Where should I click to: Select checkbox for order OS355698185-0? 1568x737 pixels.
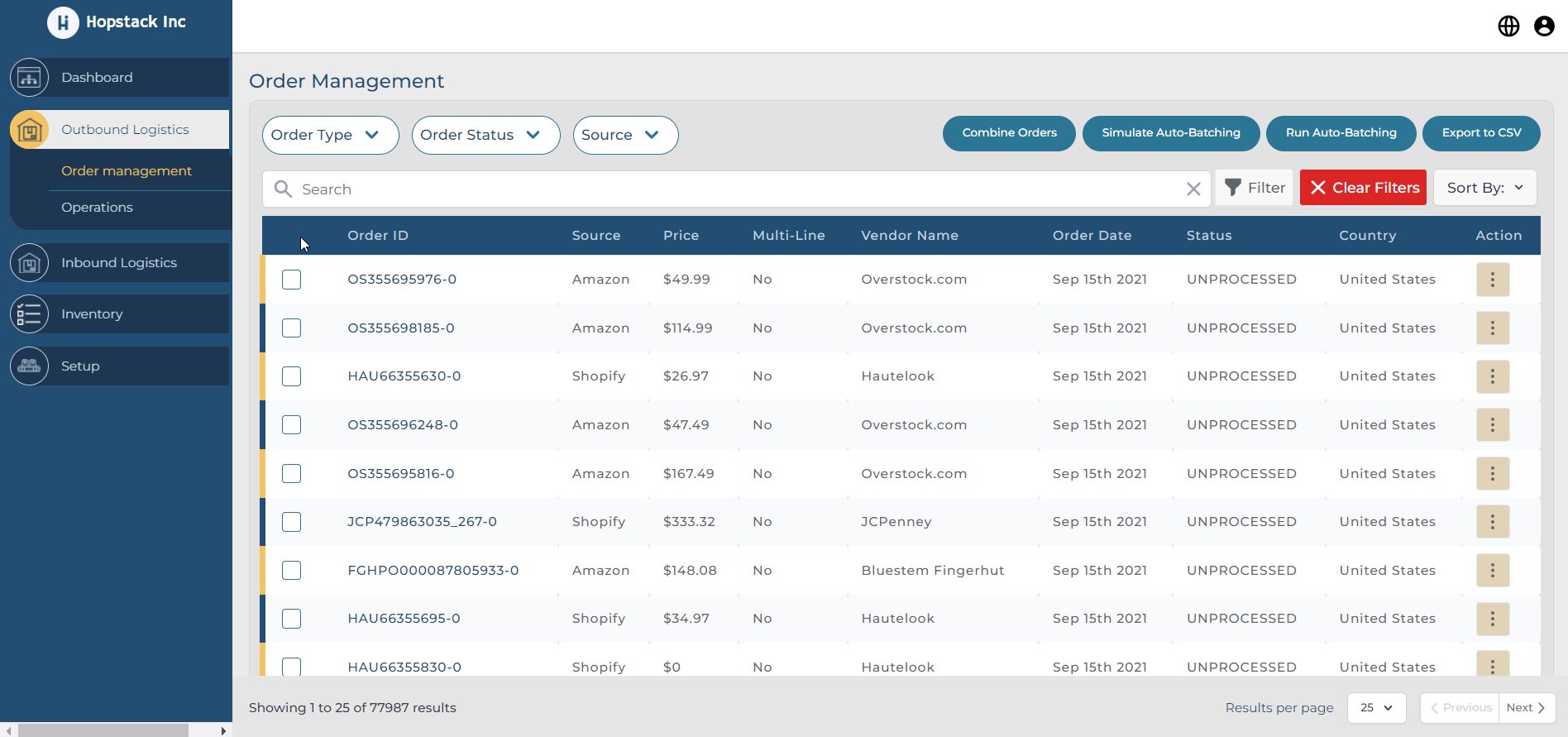coord(291,328)
